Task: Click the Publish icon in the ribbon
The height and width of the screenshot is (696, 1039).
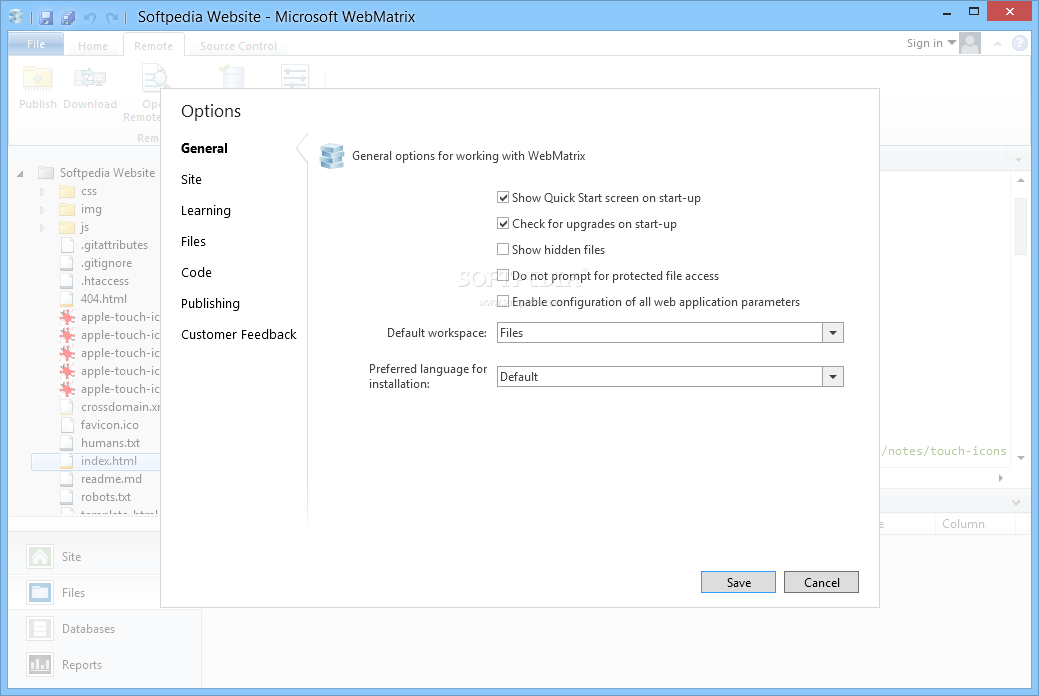Action: pos(37,79)
